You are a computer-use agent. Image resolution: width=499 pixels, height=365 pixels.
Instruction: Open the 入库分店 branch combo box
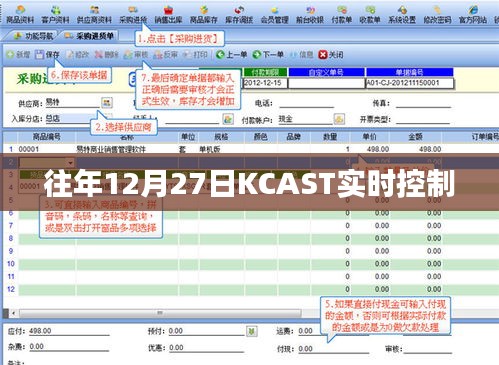72,118
